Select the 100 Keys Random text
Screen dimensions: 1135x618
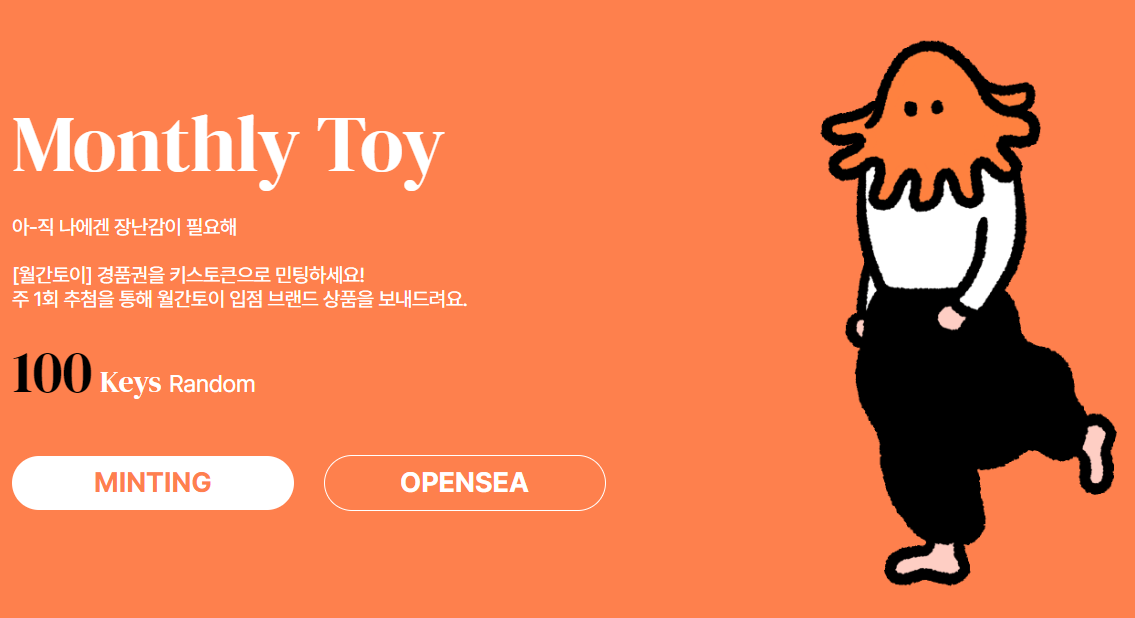134,375
